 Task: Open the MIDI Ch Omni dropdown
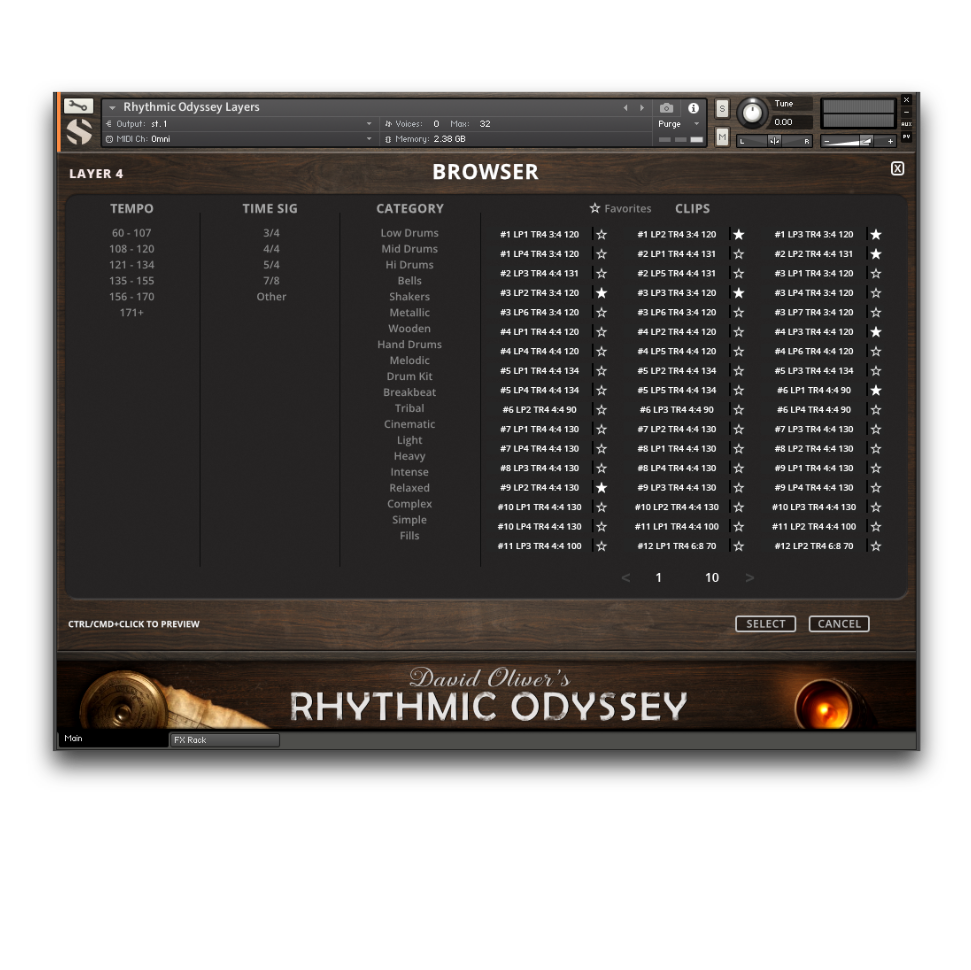[x=369, y=139]
